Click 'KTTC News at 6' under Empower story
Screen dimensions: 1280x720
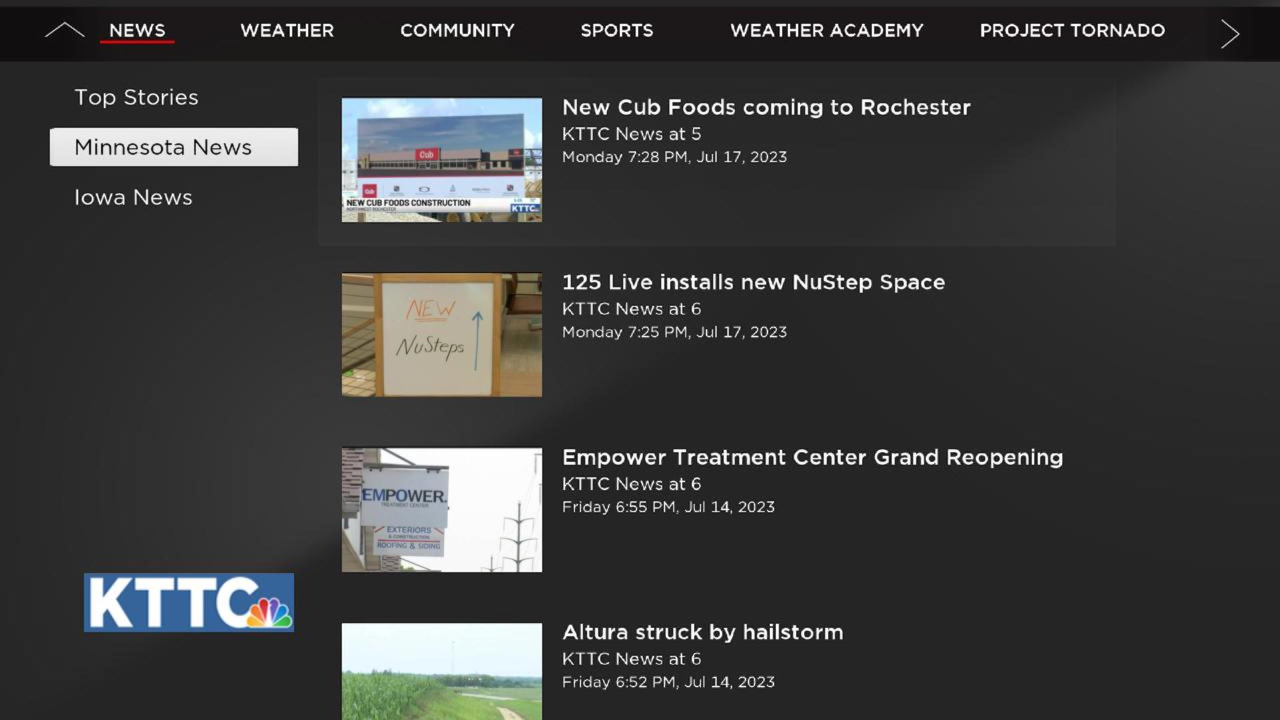tap(632, 484)
